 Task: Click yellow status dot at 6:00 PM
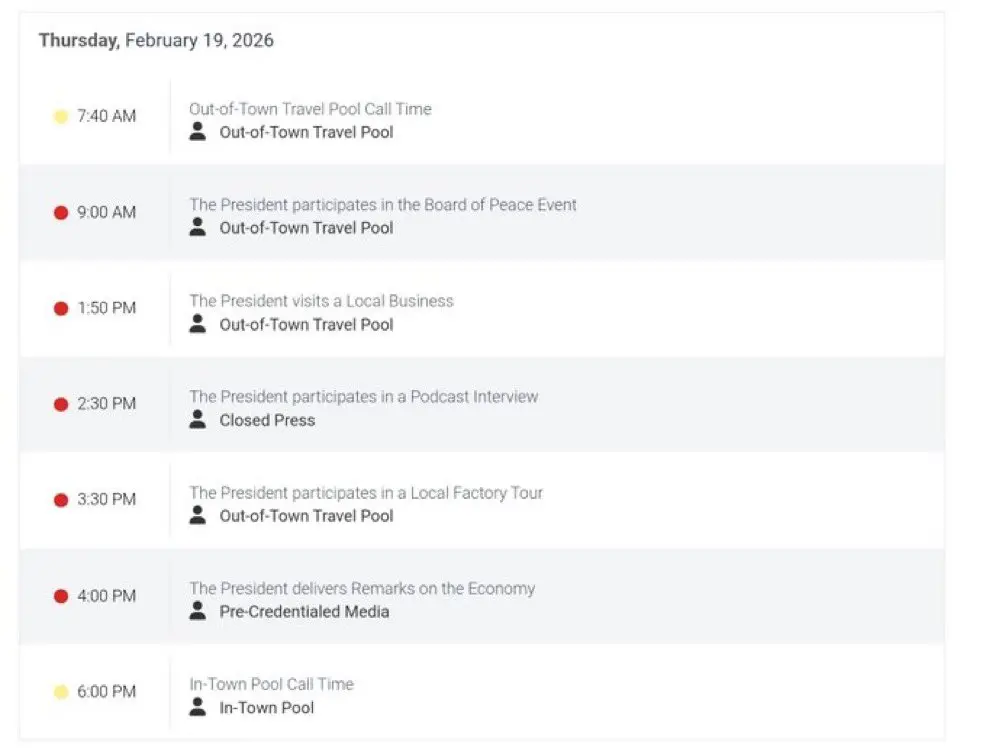pyautogui.click(x=61, y=692)
